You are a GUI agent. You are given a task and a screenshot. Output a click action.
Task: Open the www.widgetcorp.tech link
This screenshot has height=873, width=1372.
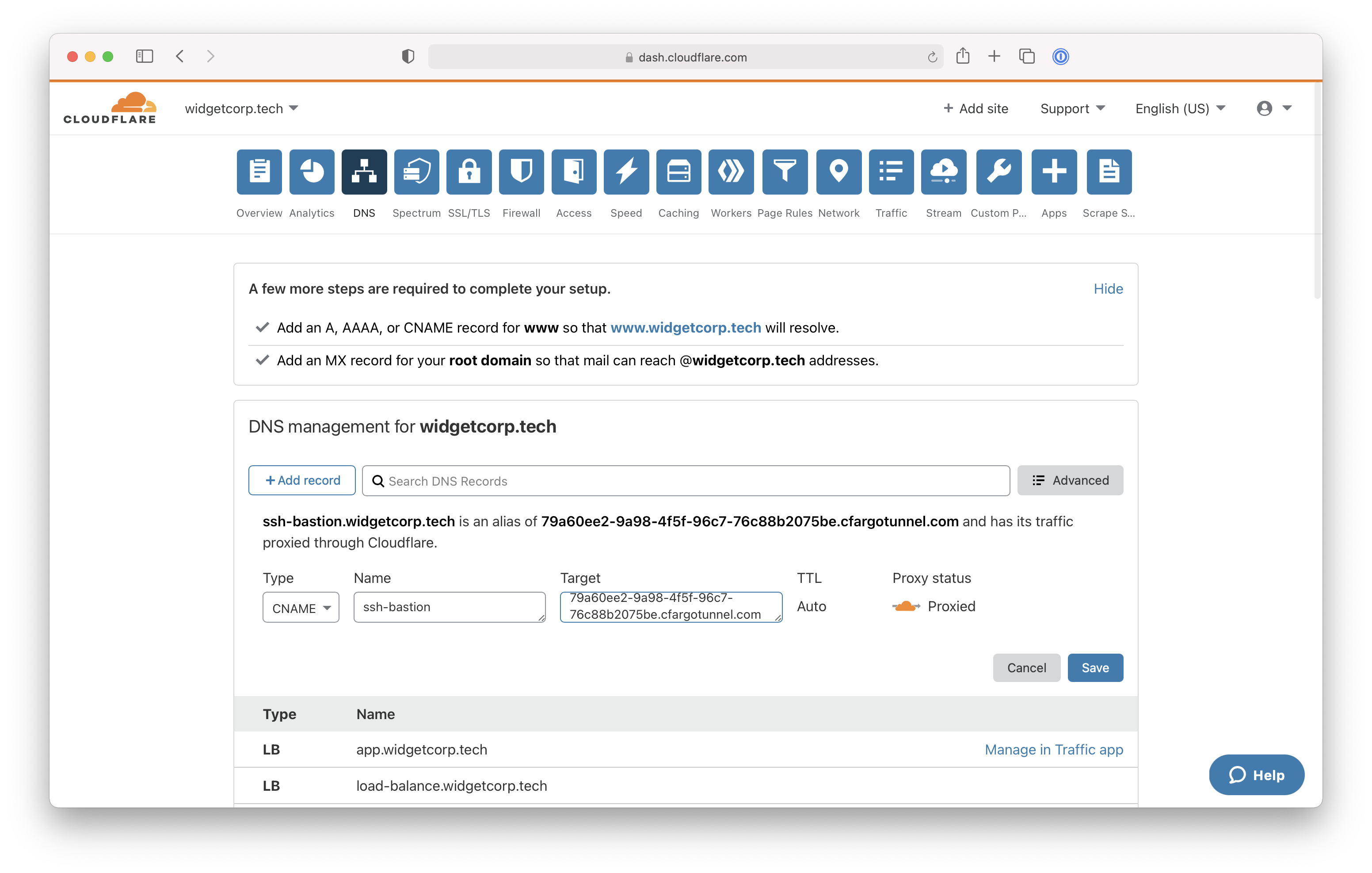pyautogui.click(x=686, y=327)
